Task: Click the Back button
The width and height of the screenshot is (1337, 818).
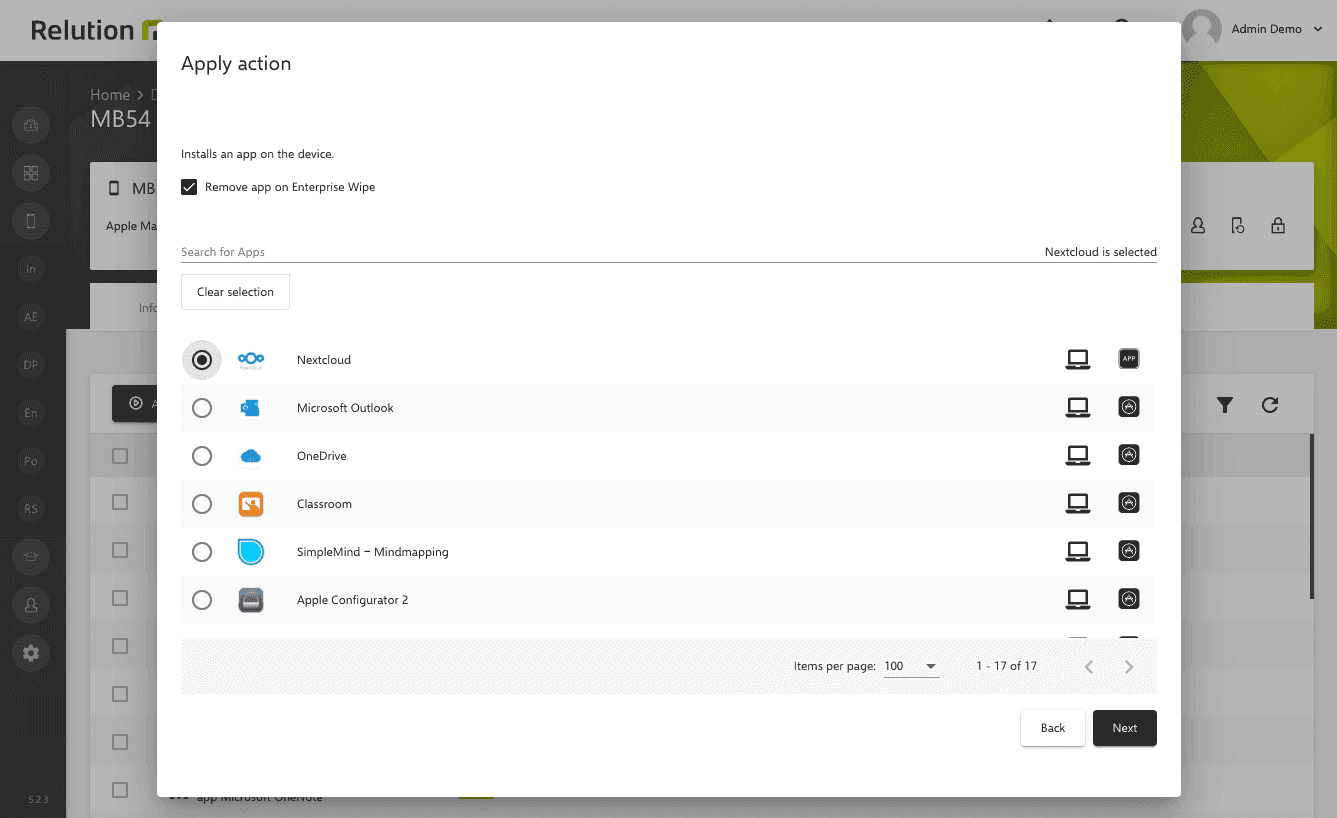Action: (x=1053, y=728)
